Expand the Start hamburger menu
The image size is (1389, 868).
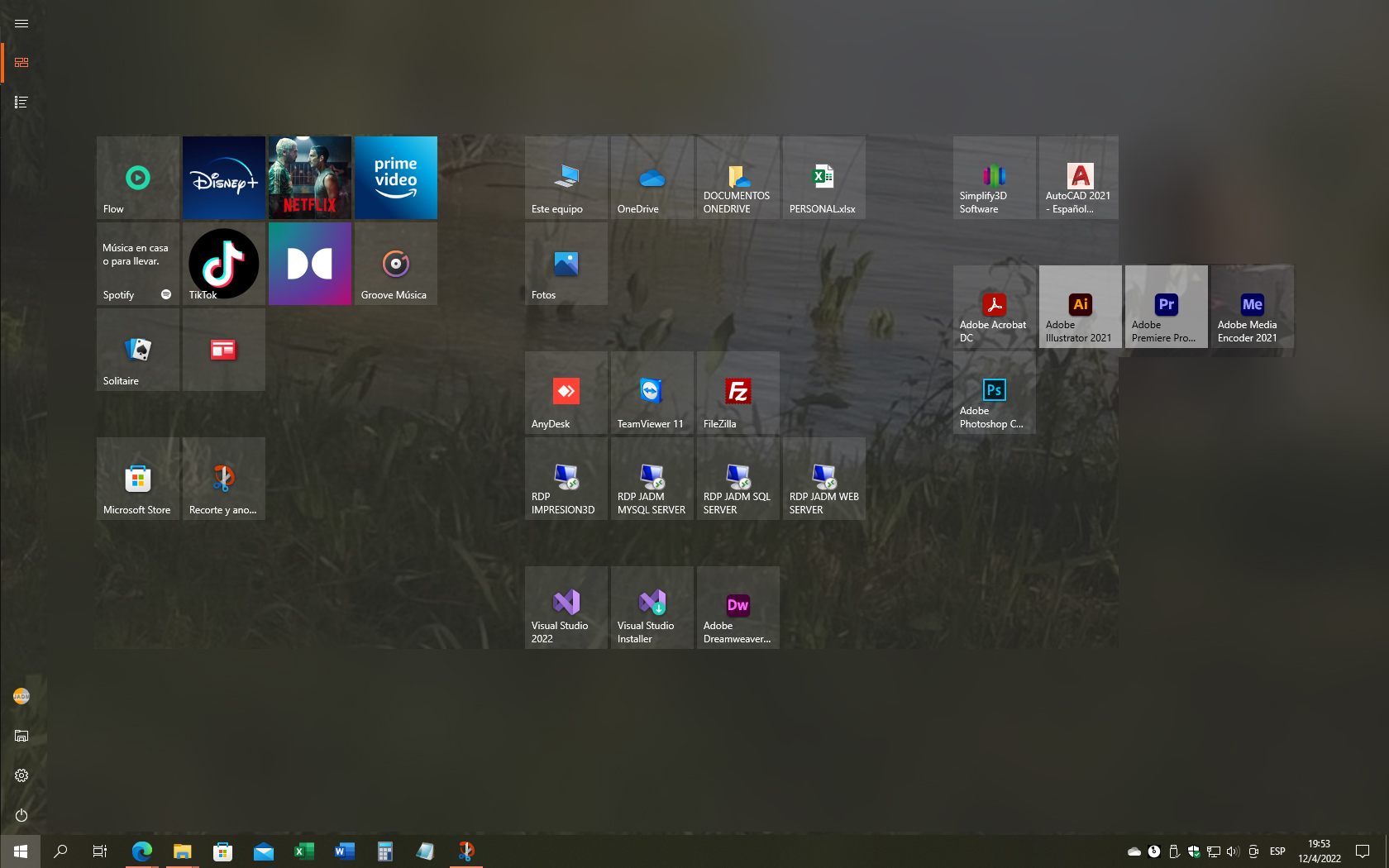[21, 23]
